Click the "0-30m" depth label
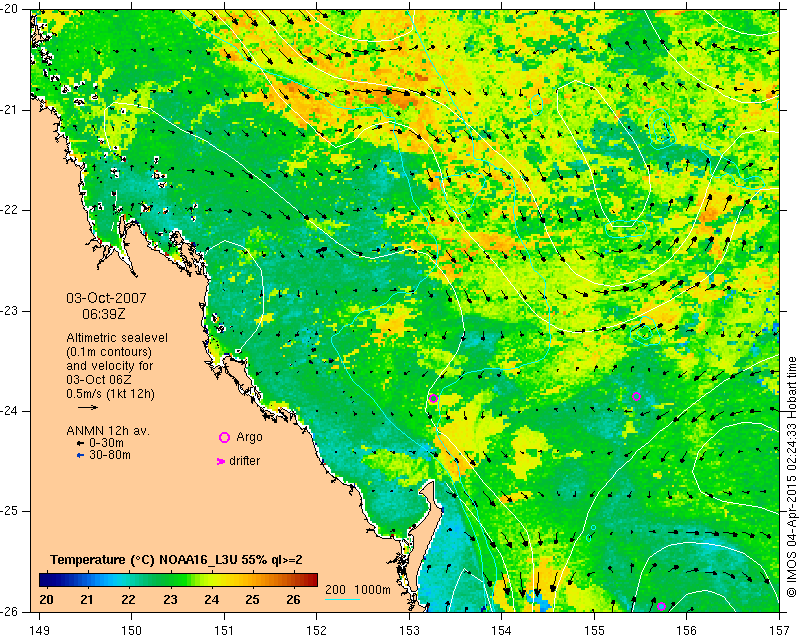The height and width of the screenshot is (640, 800). pyautogui.click(x=106, y=443)
